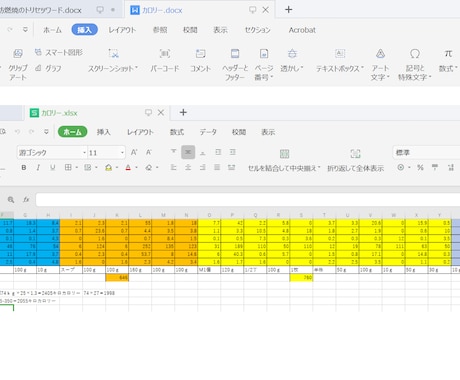Open the 標準 number format dropdown

click(427, 153)
